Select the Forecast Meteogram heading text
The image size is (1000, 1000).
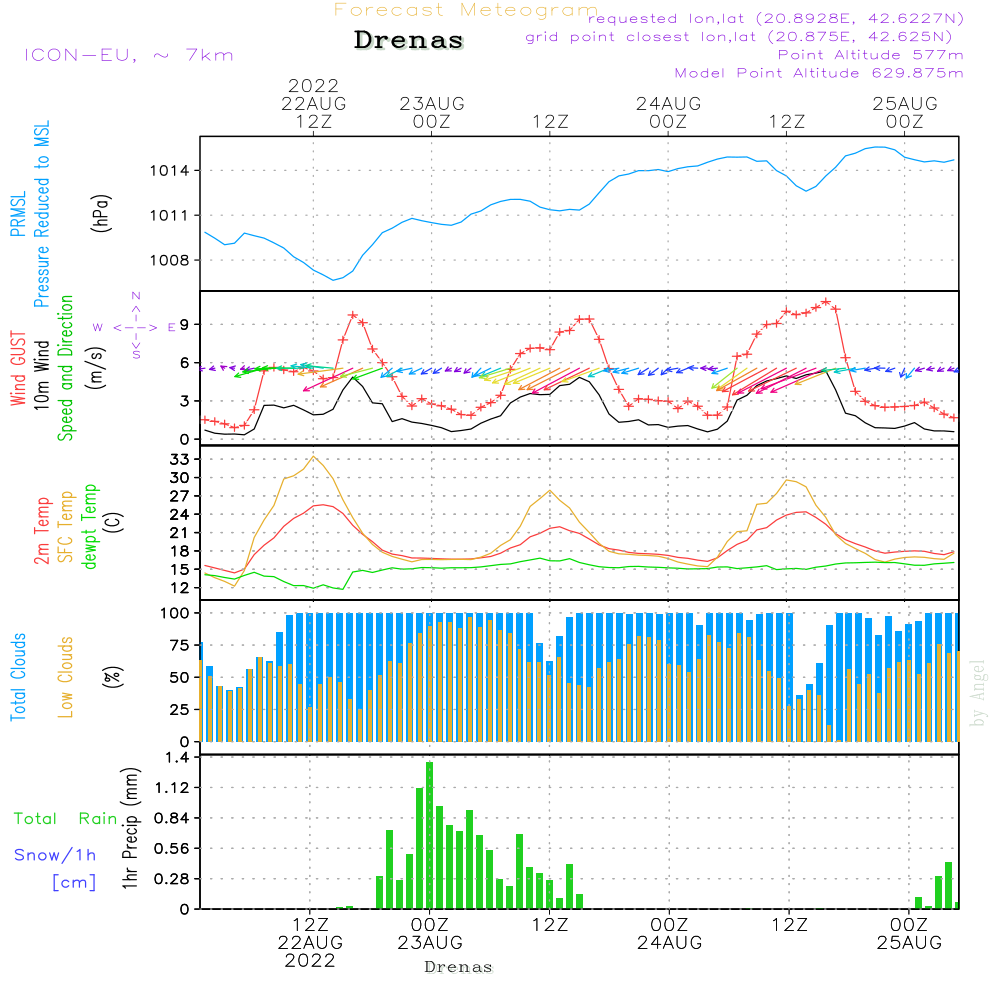(x=465, y=10)
